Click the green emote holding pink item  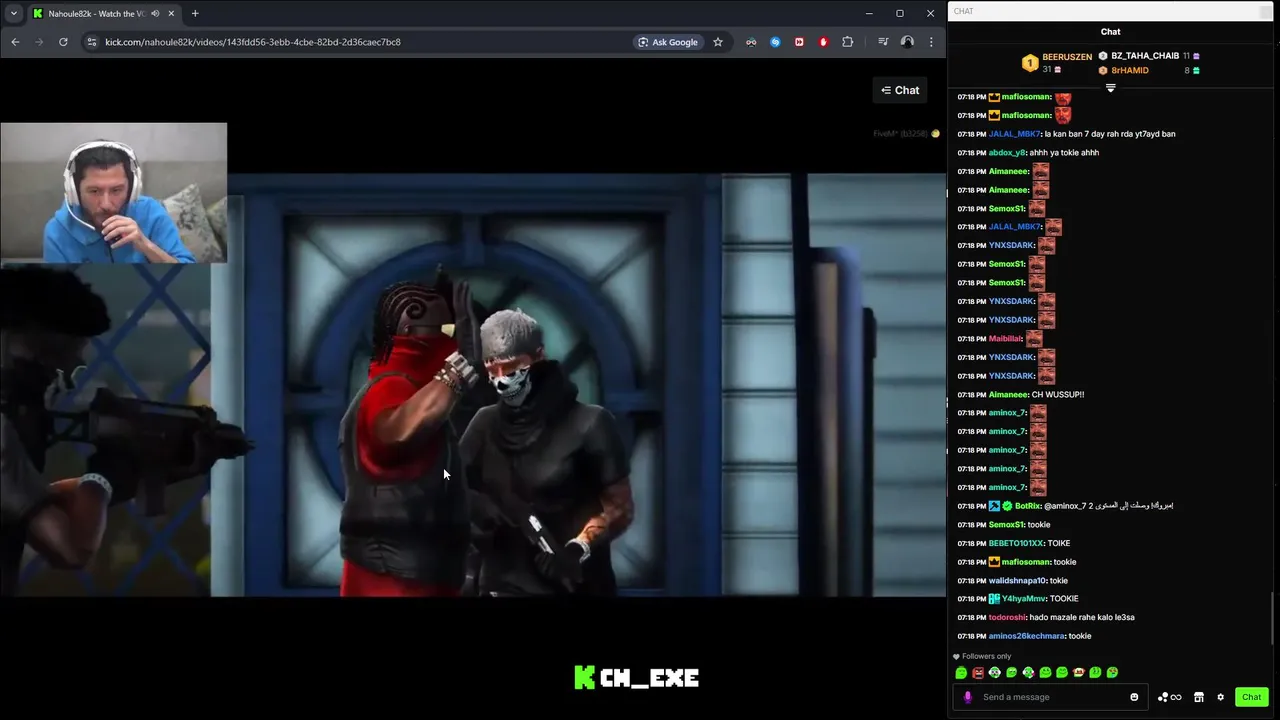pos(1028,673)
